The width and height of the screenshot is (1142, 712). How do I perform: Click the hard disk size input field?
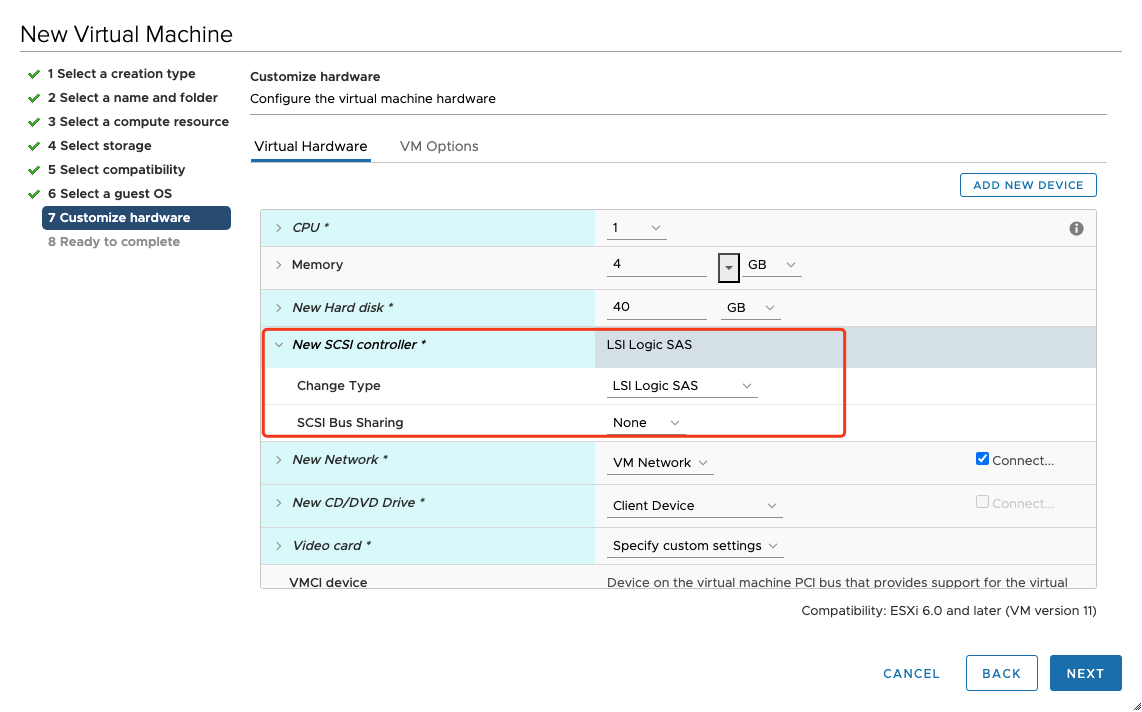[x=656, y=308]
